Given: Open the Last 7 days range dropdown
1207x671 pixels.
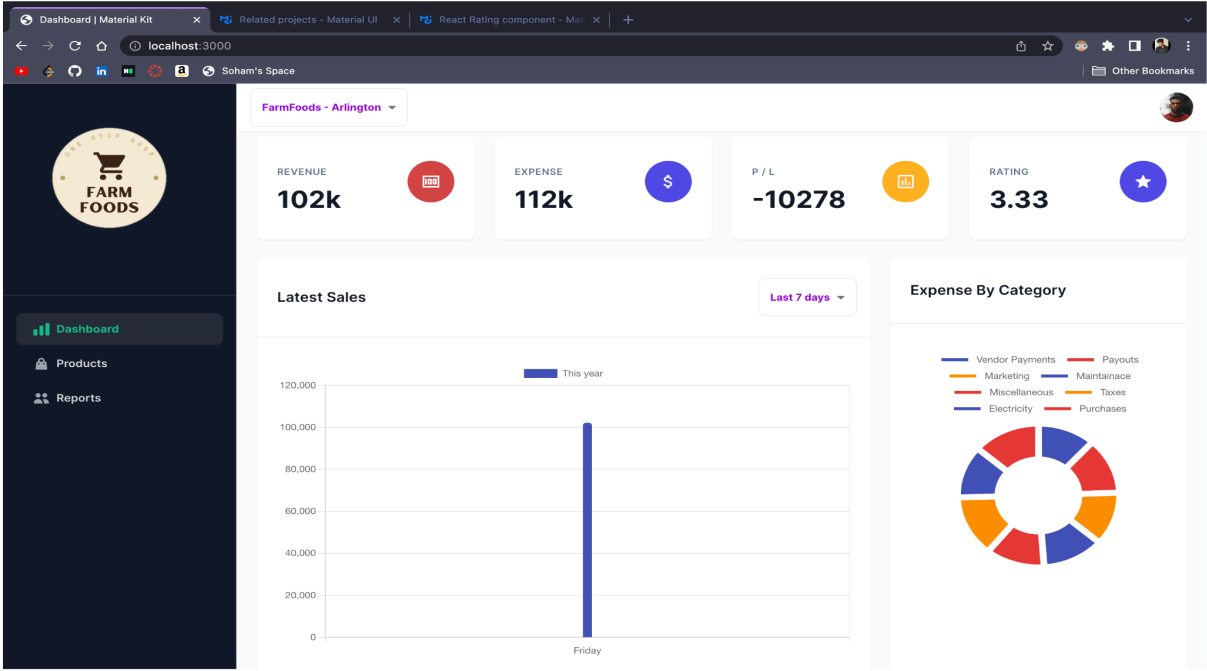Looking at the screenshot, I should [807, 297].
